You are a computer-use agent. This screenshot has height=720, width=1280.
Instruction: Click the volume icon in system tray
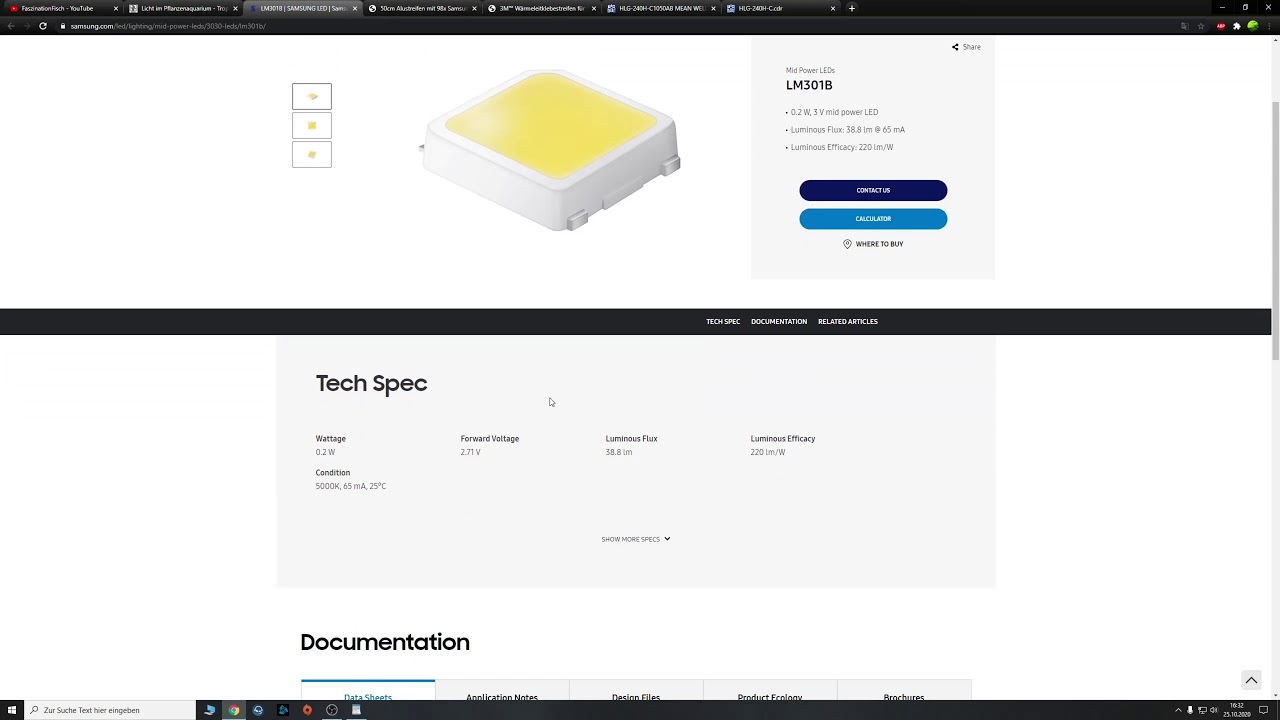1214,710
